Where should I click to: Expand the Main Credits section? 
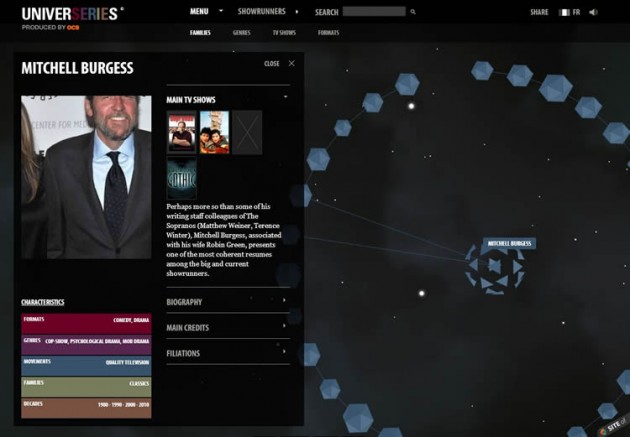tap(228, 327)
